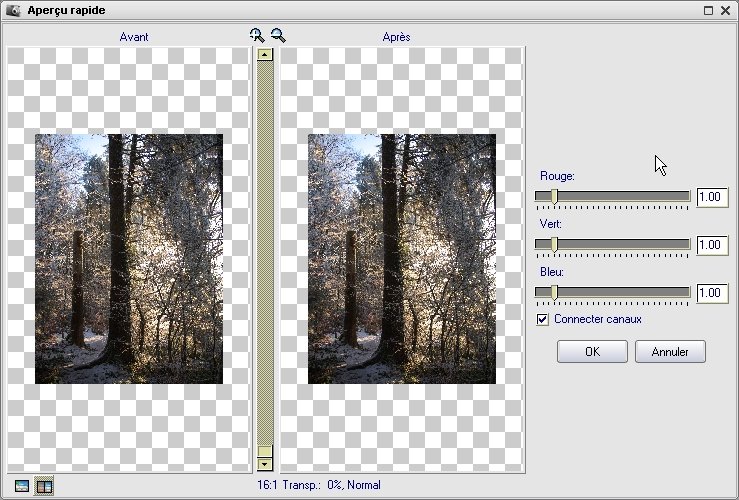Click the Avant forest preview image
This screenshot has height=500, width=739.
click(x=128, y=258)
